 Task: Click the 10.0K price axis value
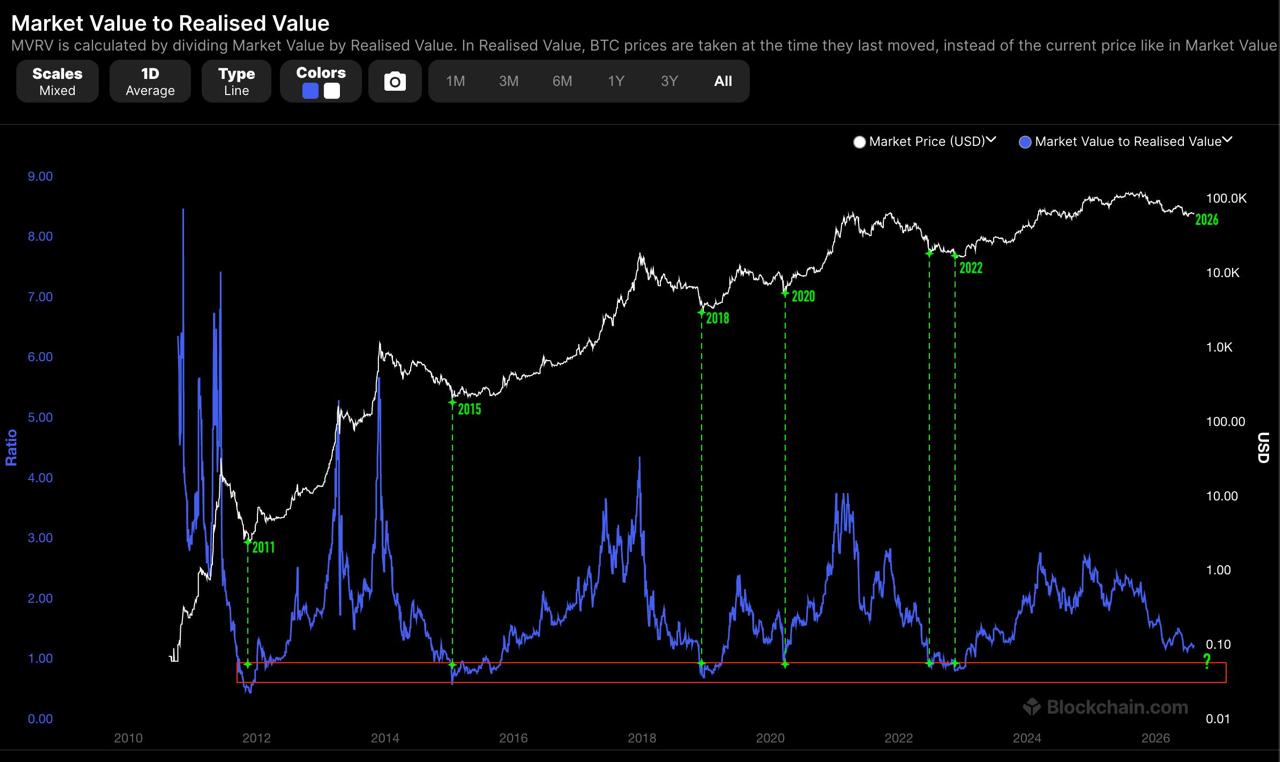1223,273
